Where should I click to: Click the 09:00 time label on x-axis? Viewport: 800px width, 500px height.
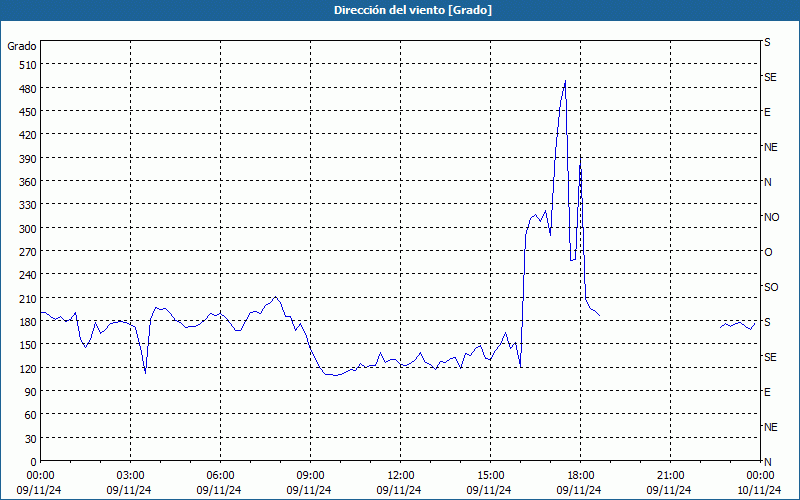pos(310,476)
